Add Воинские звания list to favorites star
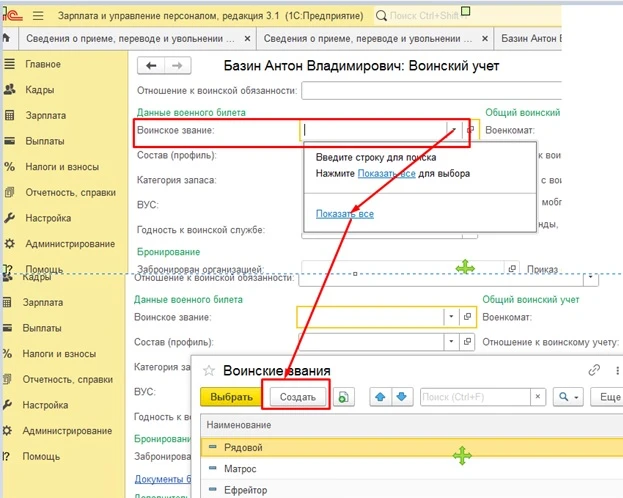 pos(209,371)
